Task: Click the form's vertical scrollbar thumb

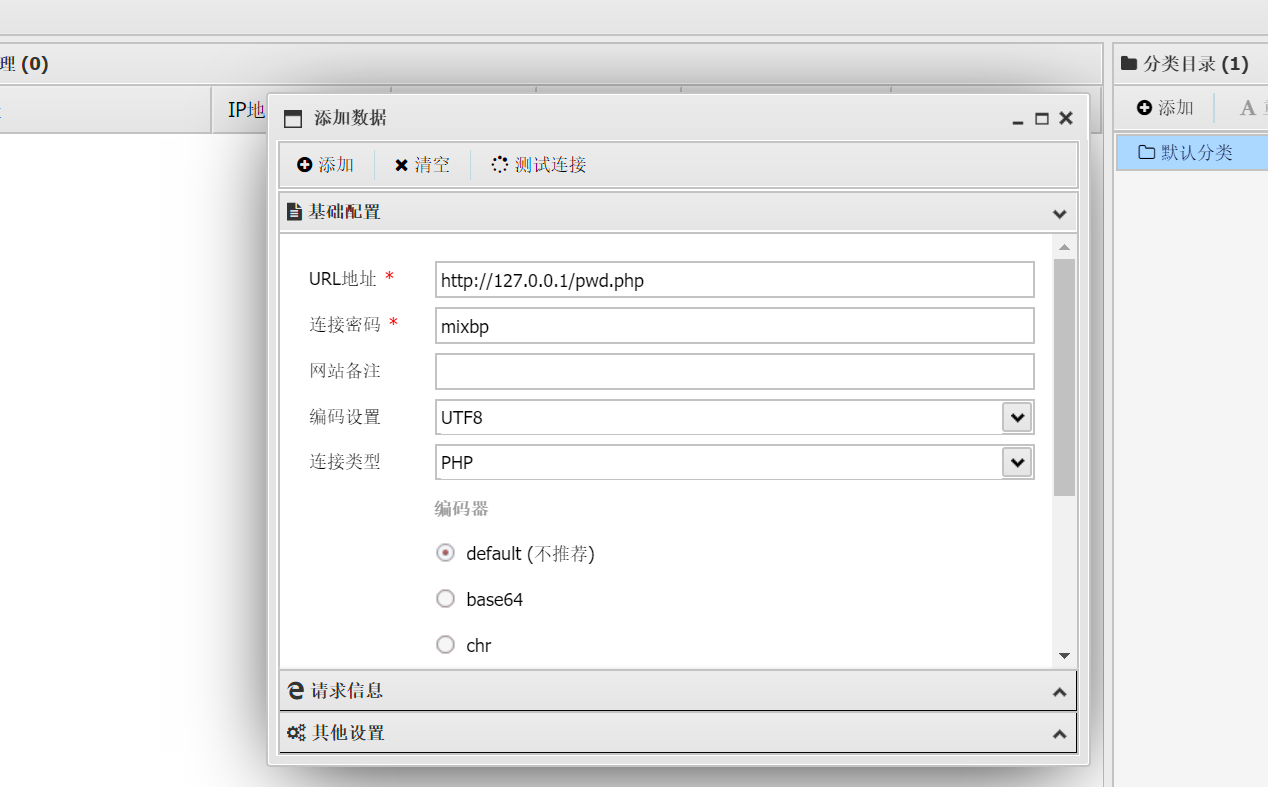Action: coord(1064,376)
